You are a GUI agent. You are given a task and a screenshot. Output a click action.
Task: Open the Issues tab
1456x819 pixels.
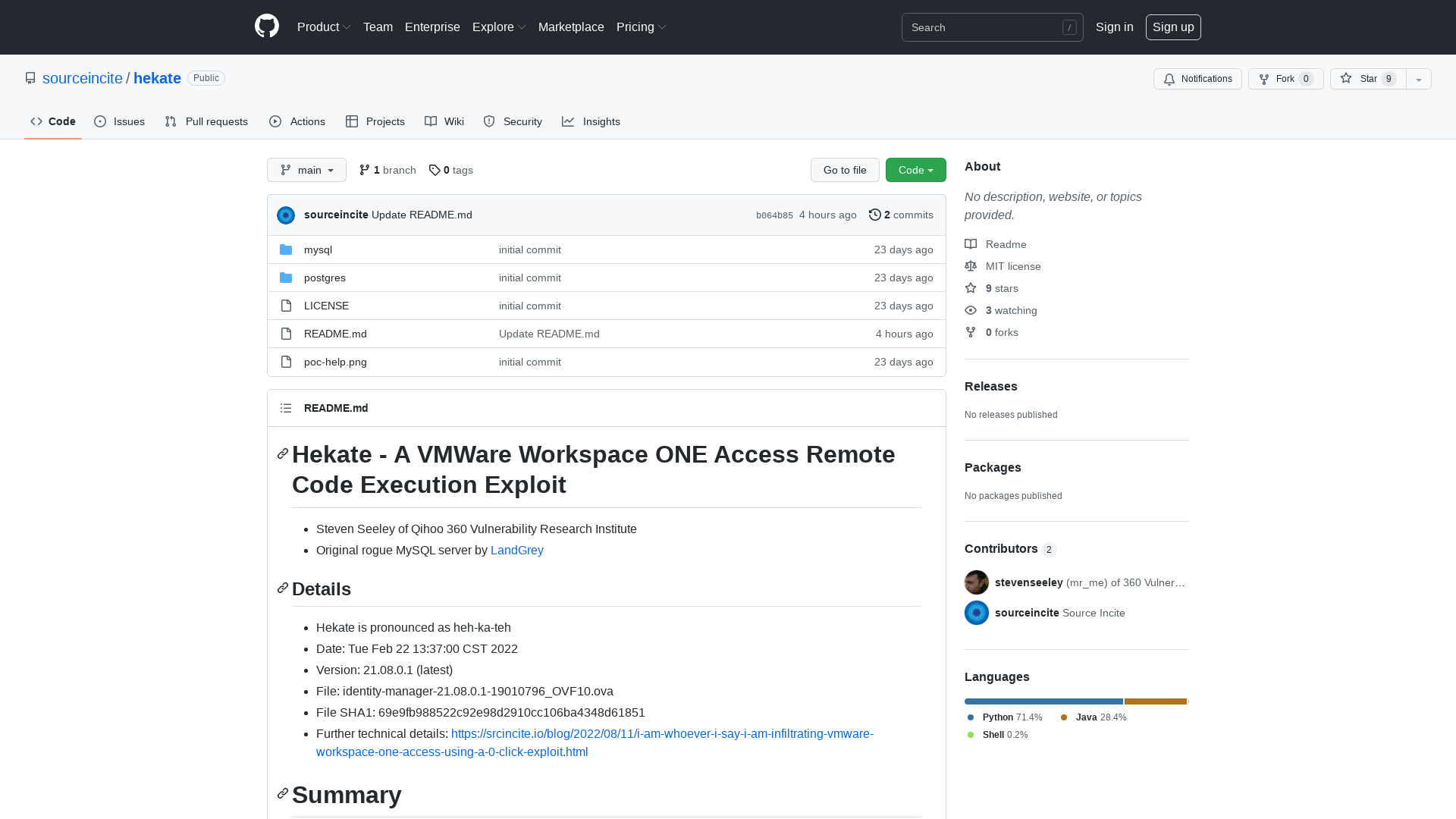point(119,121)
